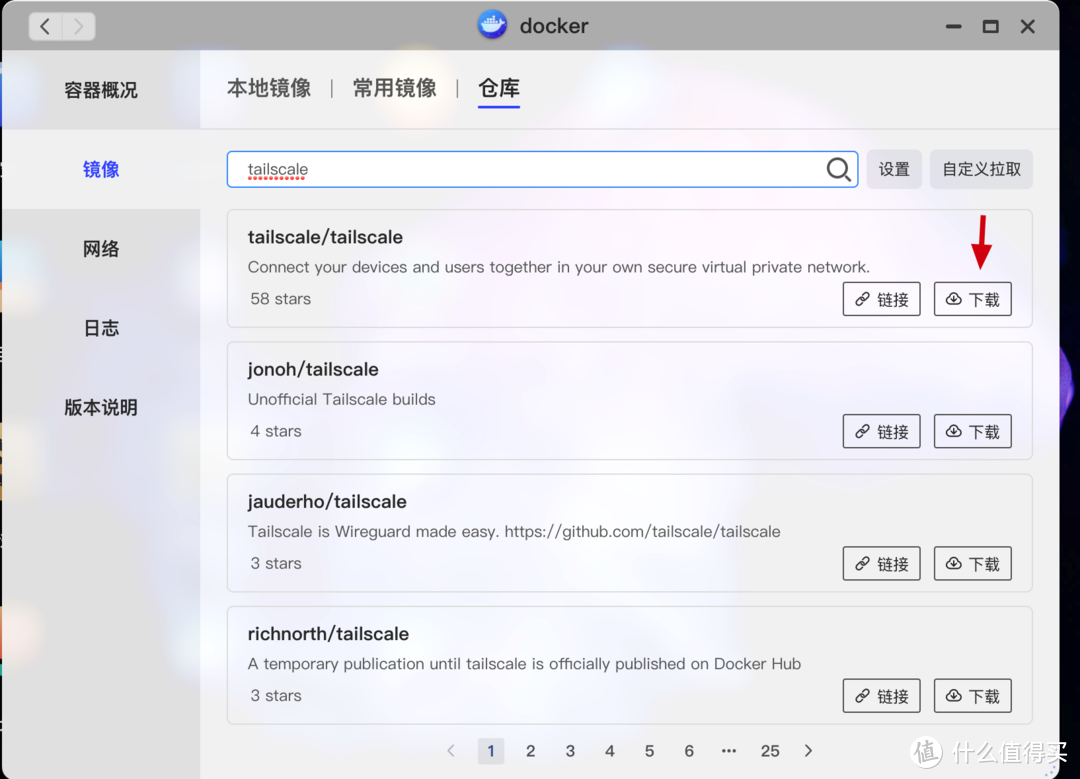This screenshot has width=1080, height=779.
Task: Click the docker whale icon in title bar
Action: [492, 25]
